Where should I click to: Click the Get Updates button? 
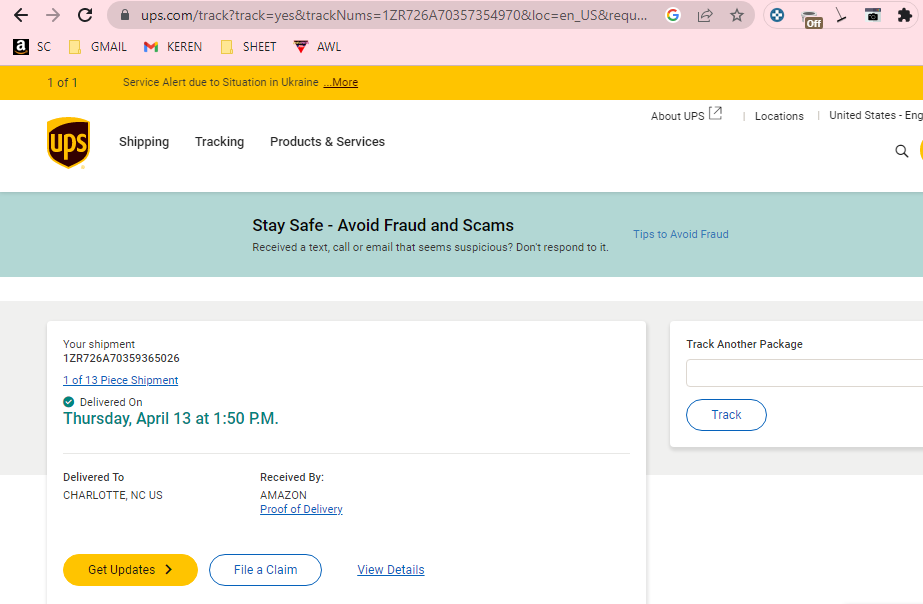pyautogui.click(x=130, y=570)
